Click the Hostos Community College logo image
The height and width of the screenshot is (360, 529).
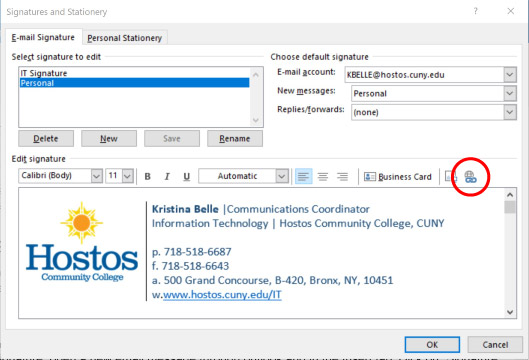(x=82, y=242)
